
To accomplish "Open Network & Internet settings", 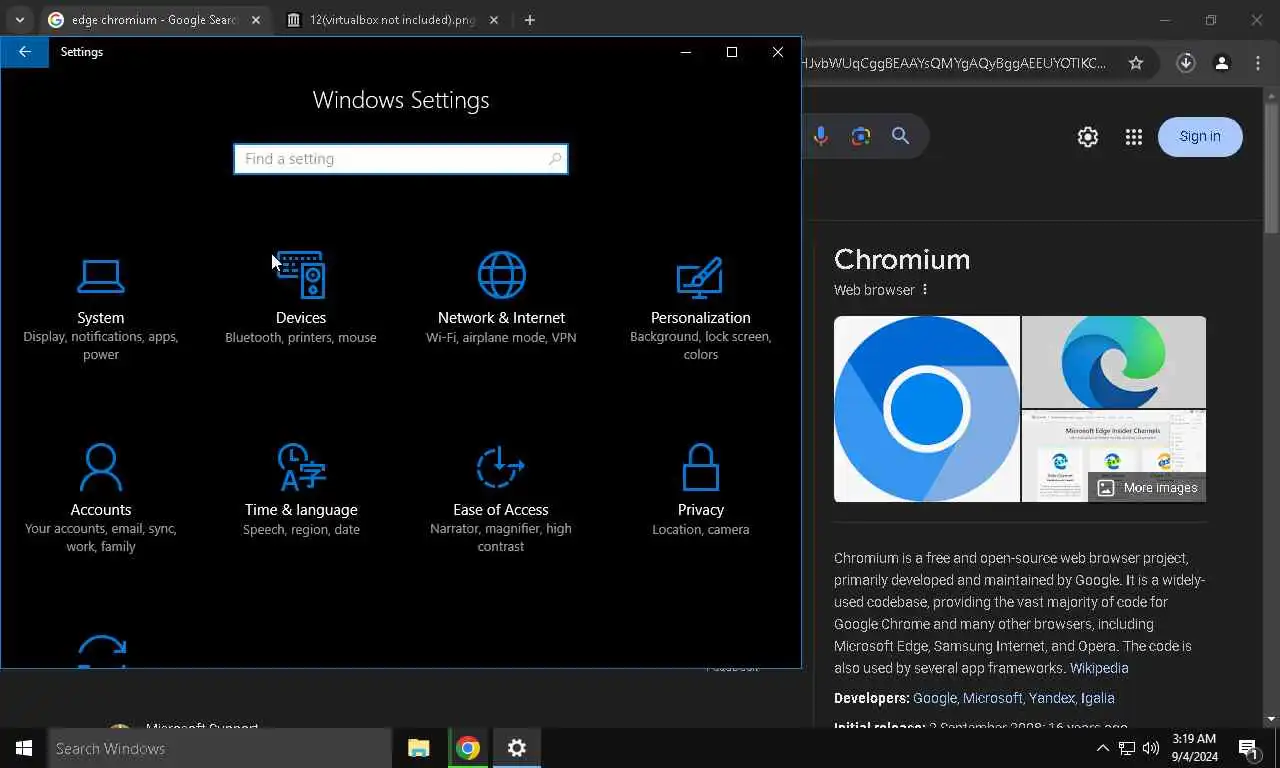I will pyautogui.click(x=501, y=300).
